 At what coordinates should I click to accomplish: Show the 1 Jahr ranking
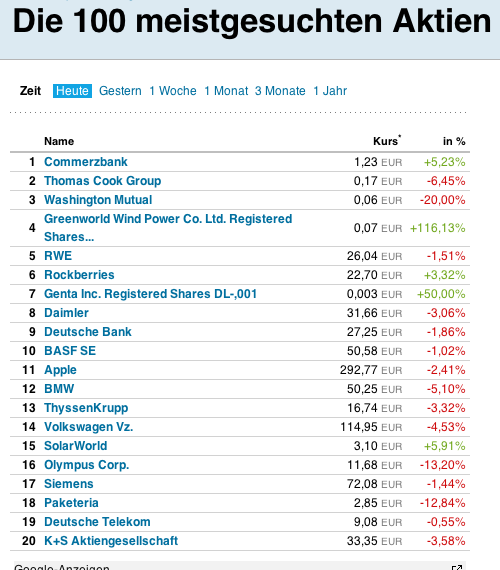tap(330, 91)
